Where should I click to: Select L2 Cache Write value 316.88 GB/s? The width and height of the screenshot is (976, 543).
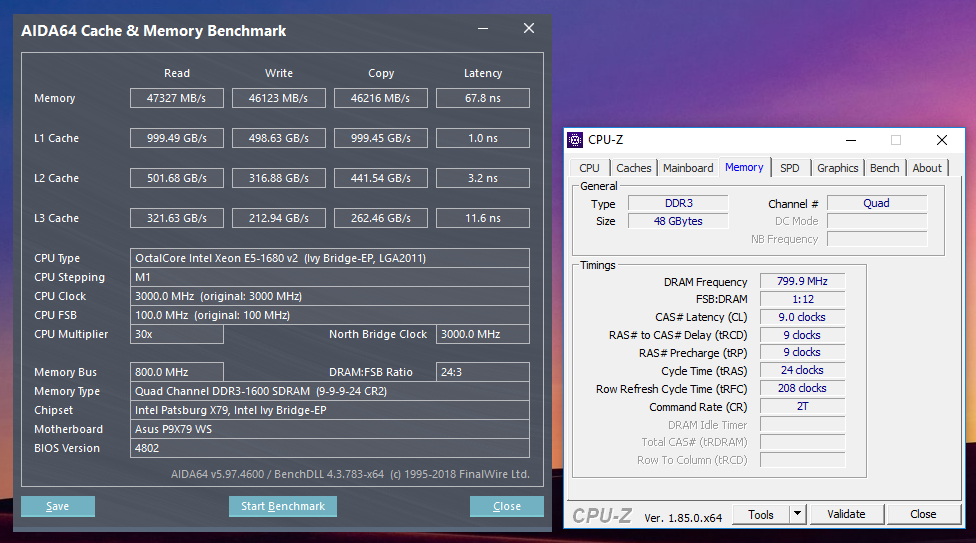pos(279,178)
